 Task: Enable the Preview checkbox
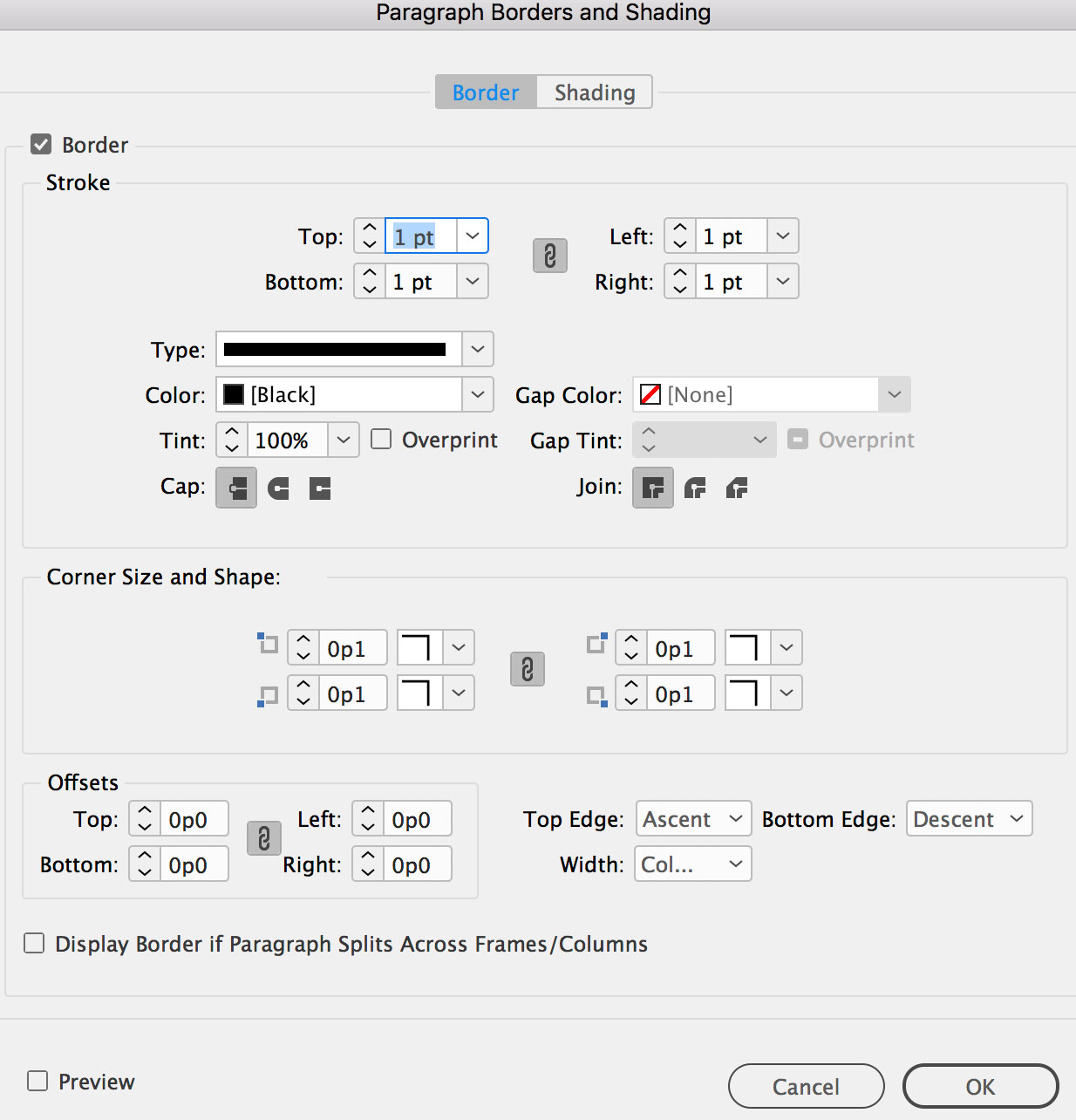tap(37, 1081)
